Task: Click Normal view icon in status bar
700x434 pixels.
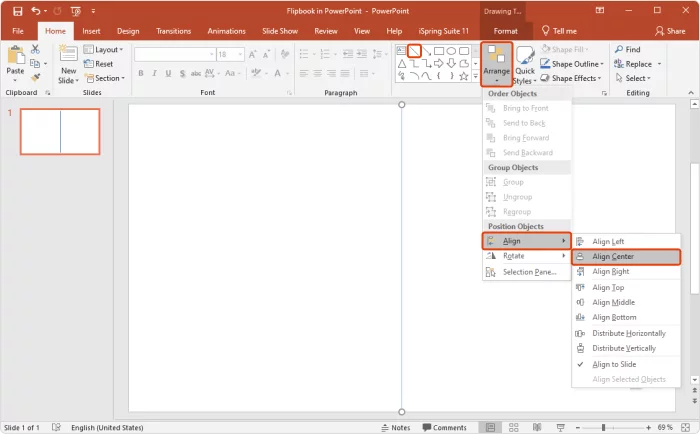Action: point(490,428)
